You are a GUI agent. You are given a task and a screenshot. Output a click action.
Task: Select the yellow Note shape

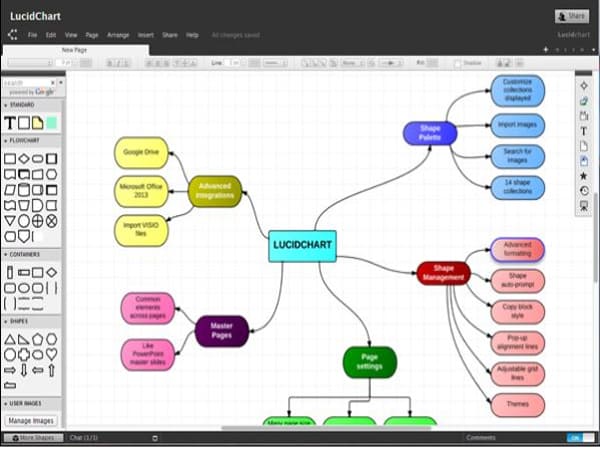pyautogui.click(x=38, y=123)
